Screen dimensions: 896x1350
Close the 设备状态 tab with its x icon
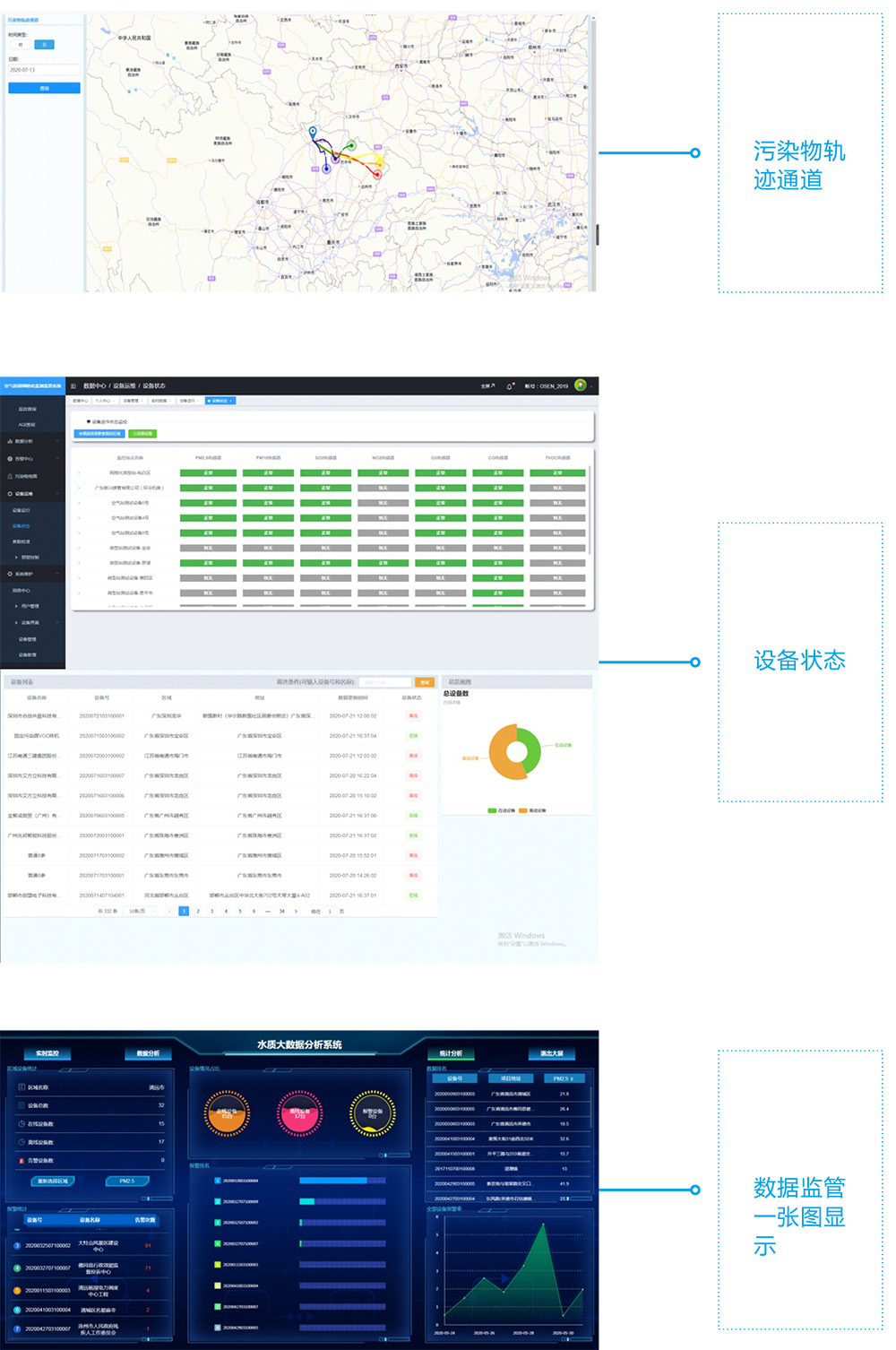coord(231,401)
